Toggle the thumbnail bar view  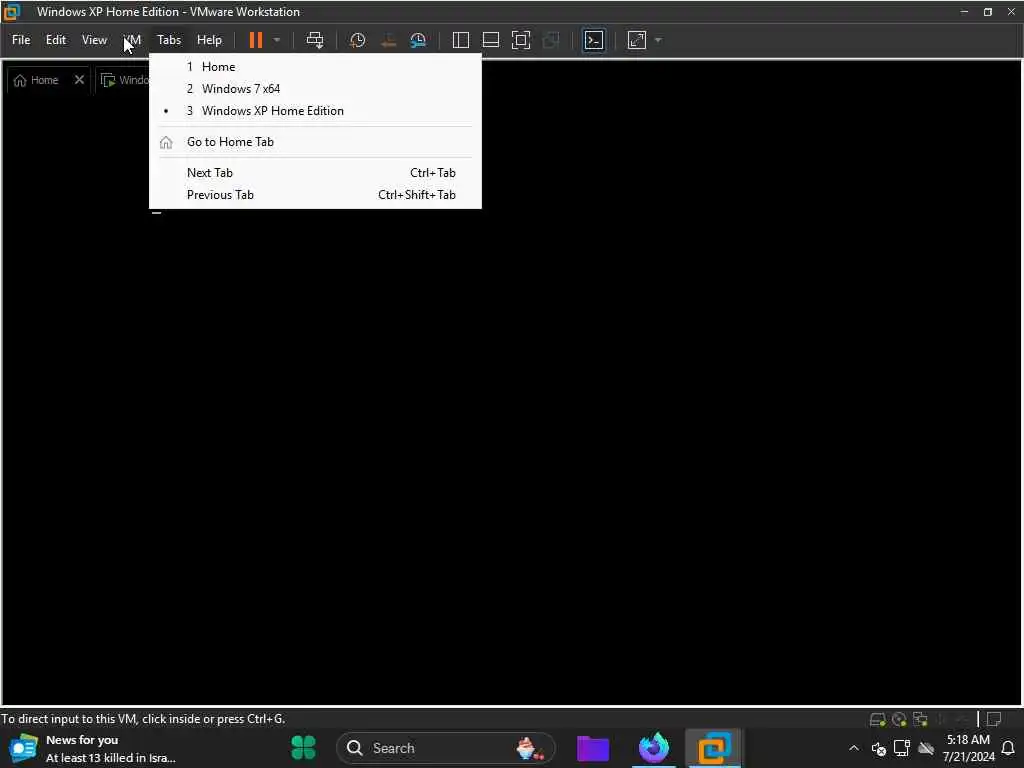490,40
